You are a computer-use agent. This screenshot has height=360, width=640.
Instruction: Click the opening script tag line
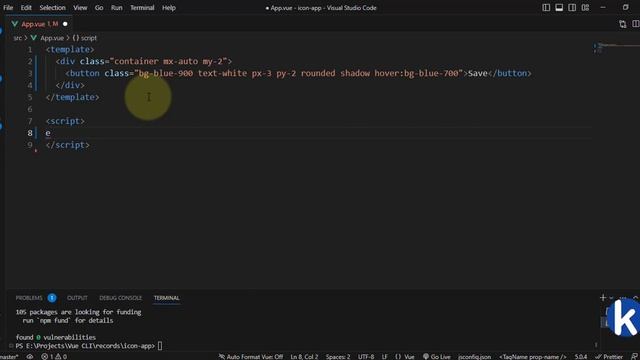[65, 121]
